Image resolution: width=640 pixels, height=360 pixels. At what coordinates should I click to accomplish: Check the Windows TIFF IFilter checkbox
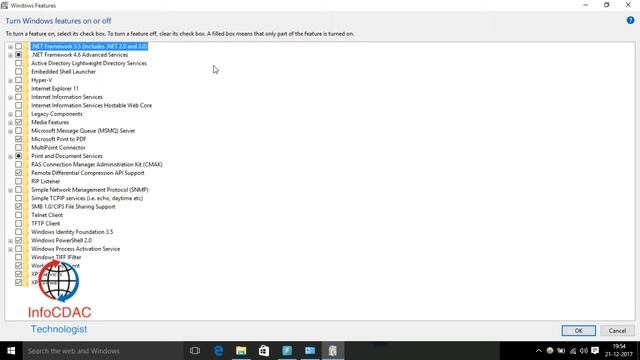(18, 257)
